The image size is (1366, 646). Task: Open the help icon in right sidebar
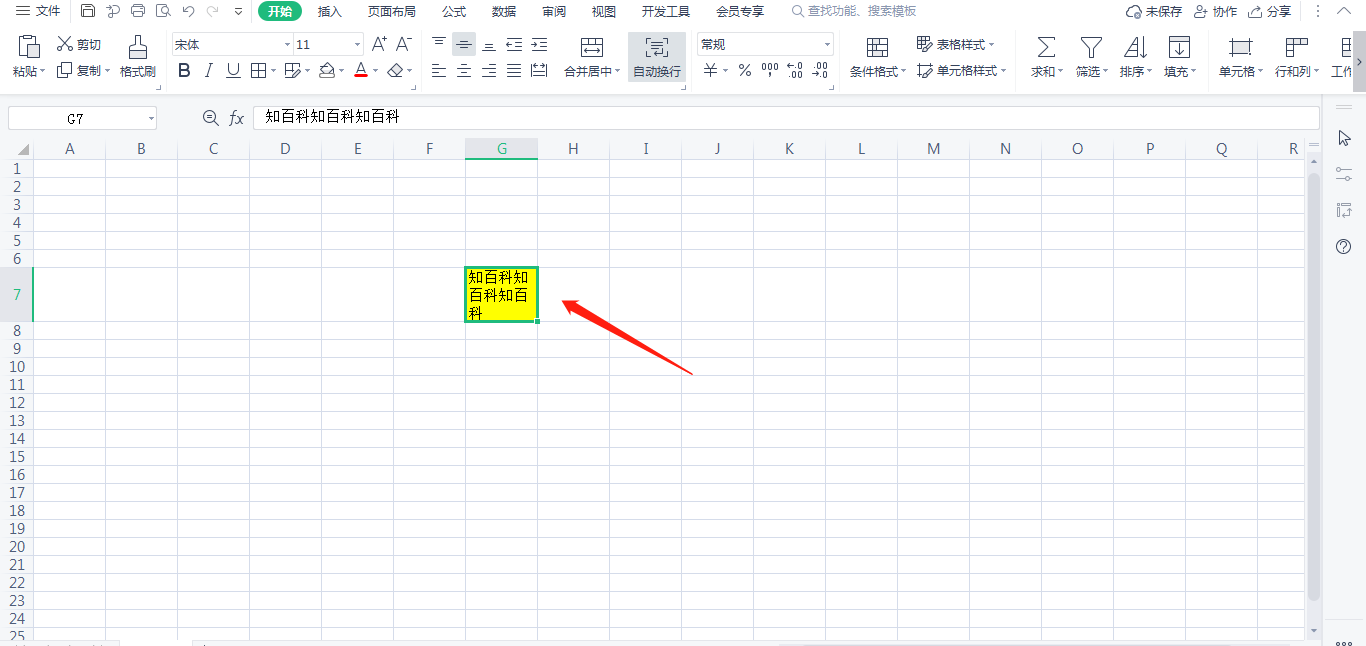(x=1344, y=246)
